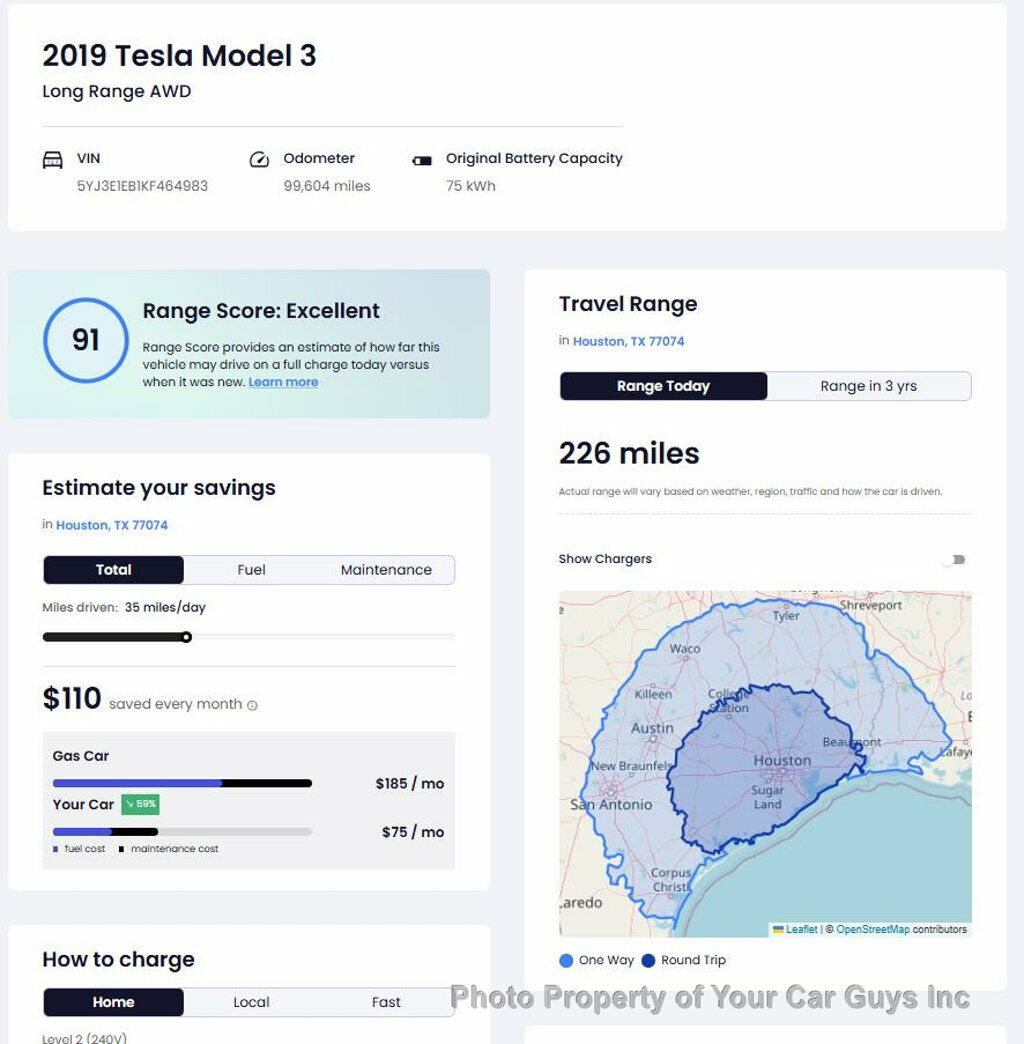Switch savings view to Fuel
Image resolution: width=1024 pixels, height=1044 pixels.
click(x=250, y=569)
